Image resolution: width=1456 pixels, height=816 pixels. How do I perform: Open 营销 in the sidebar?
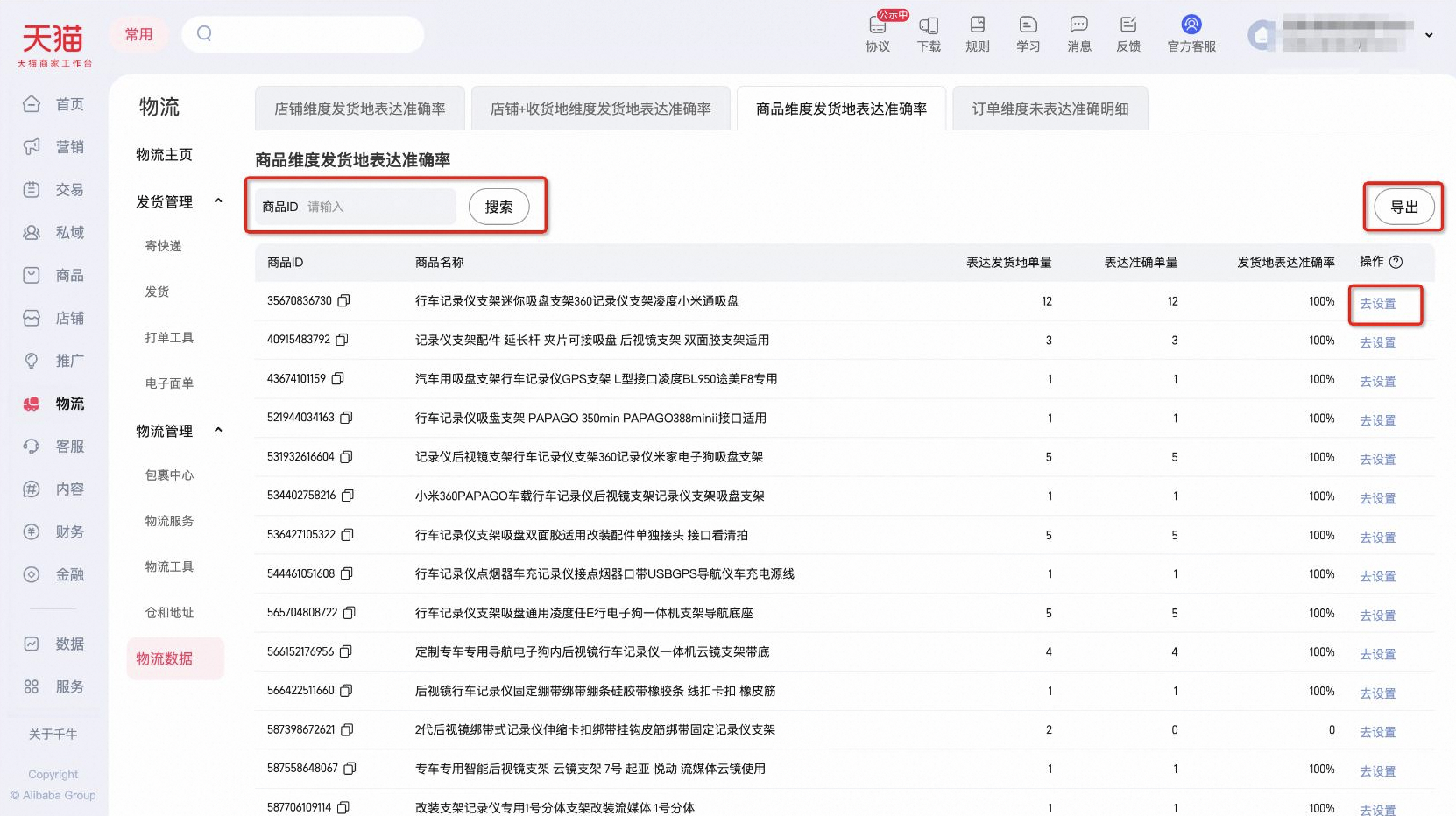54,147
